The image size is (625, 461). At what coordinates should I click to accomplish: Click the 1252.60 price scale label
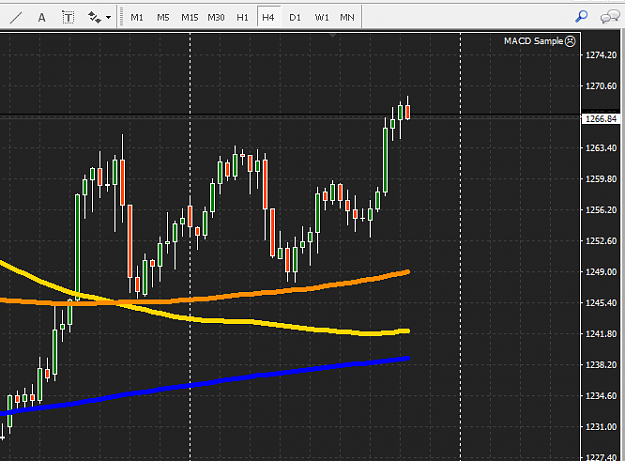601,241
